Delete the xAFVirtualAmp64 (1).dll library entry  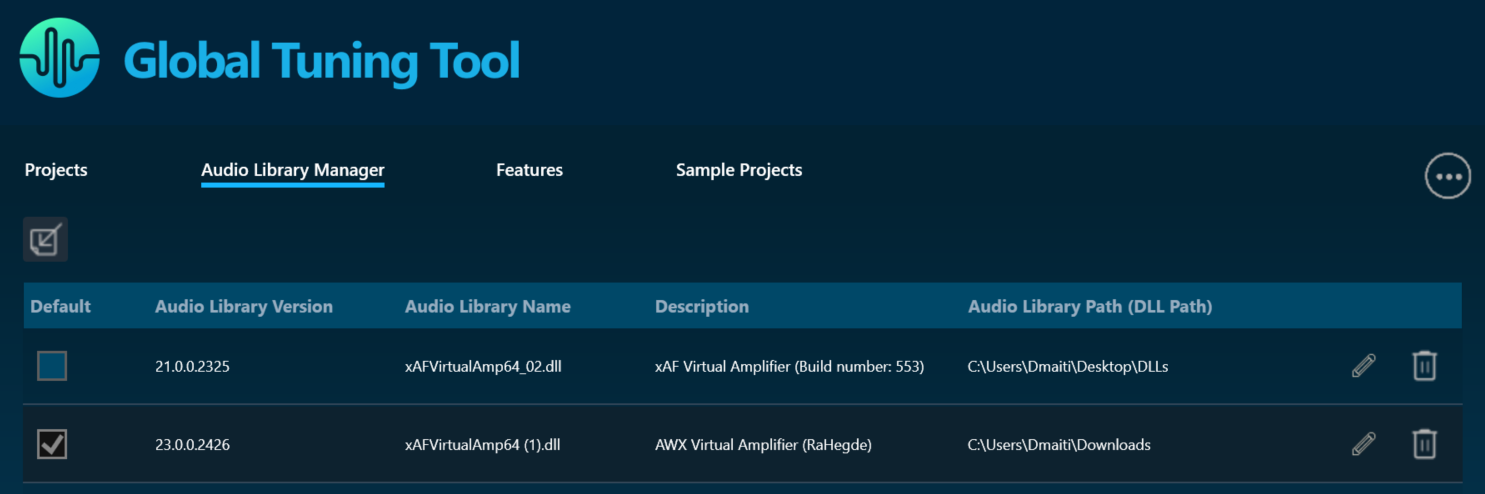[1424, 444]
